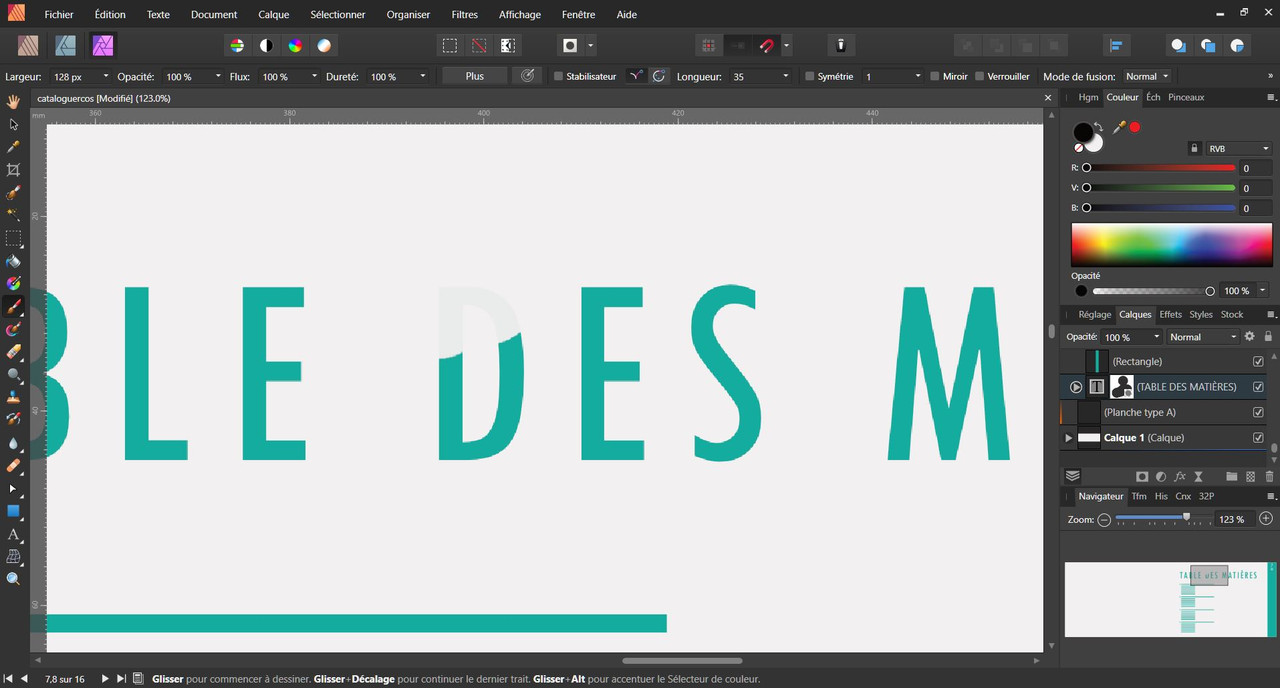Apply auto levels from toolbar
The height and width of the screenshot is (688, 1280).
click(237, 45)
